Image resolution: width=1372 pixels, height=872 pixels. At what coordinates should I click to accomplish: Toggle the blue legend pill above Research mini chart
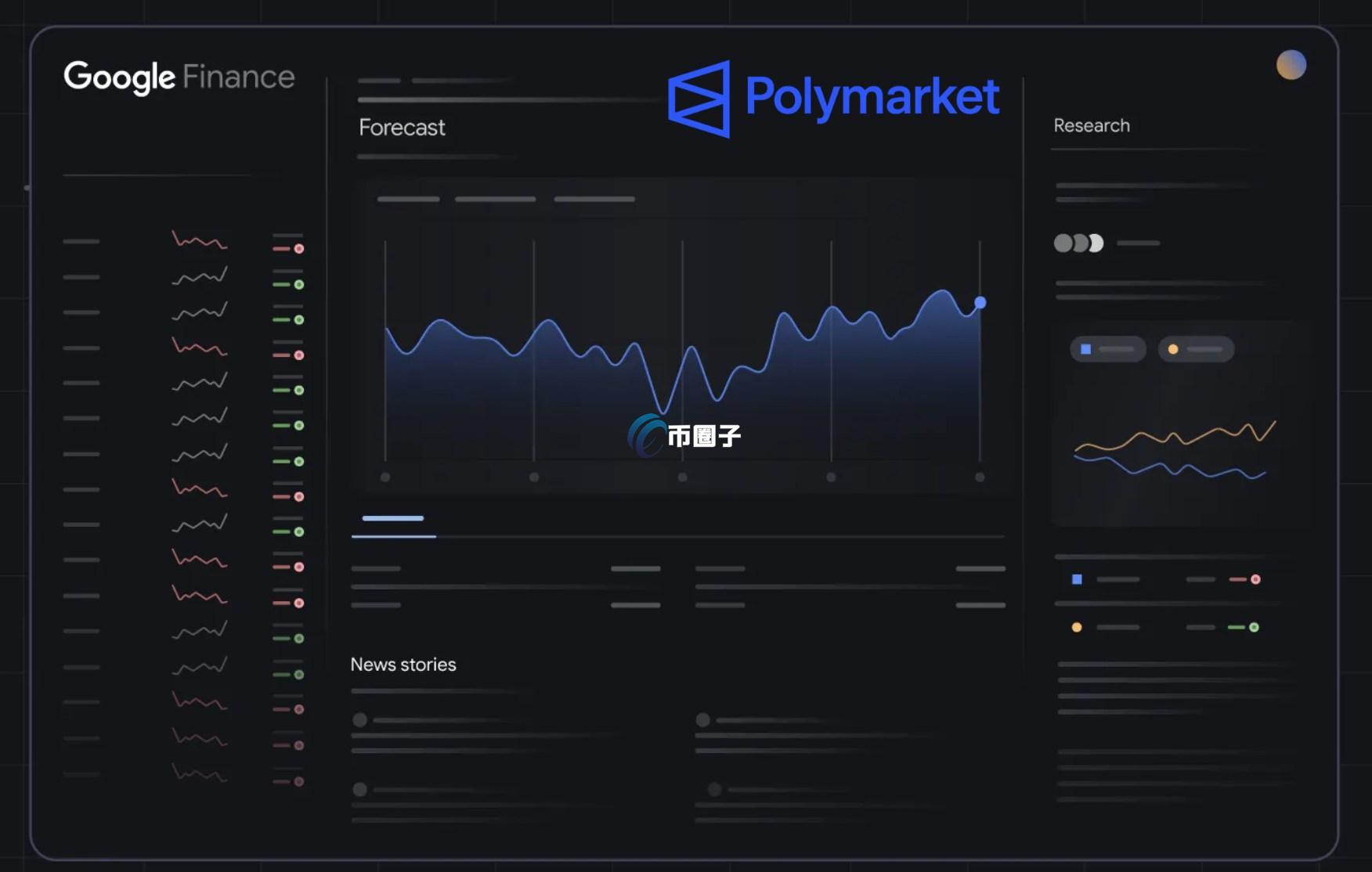pos(1108,349)
